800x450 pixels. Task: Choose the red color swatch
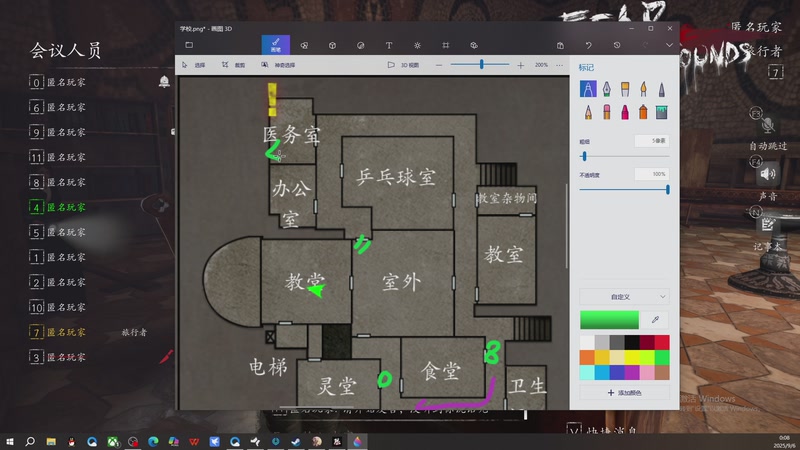662,342
